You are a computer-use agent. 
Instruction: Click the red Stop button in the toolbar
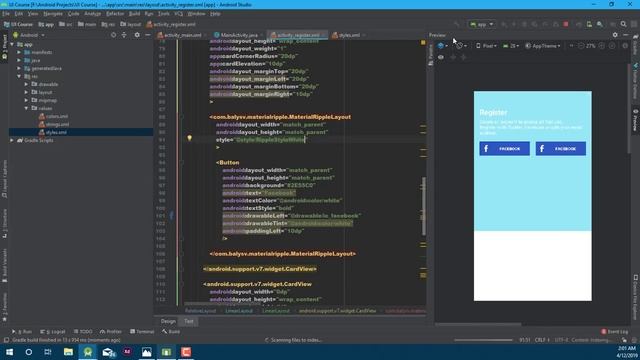coord(566,24)
